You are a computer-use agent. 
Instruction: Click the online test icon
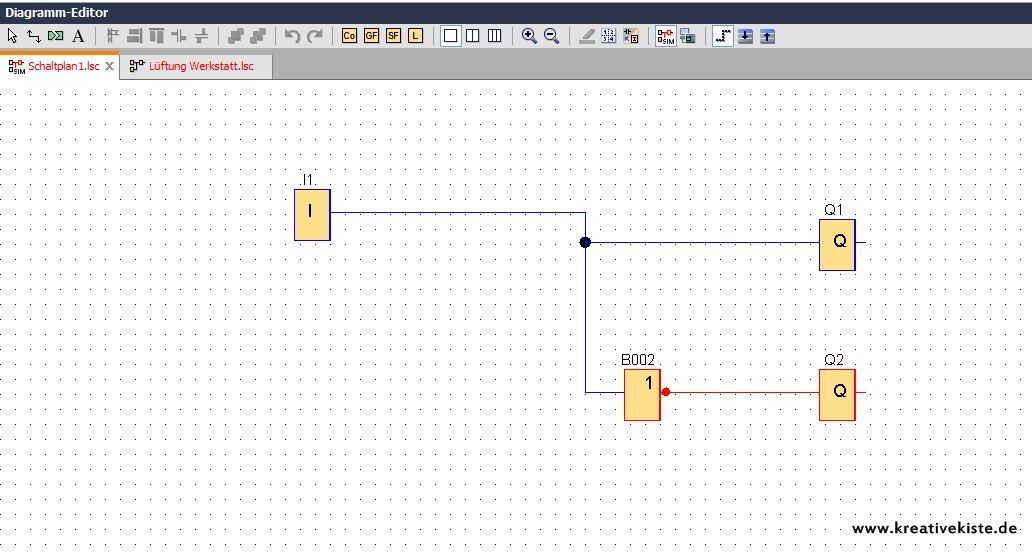(688, 36)
